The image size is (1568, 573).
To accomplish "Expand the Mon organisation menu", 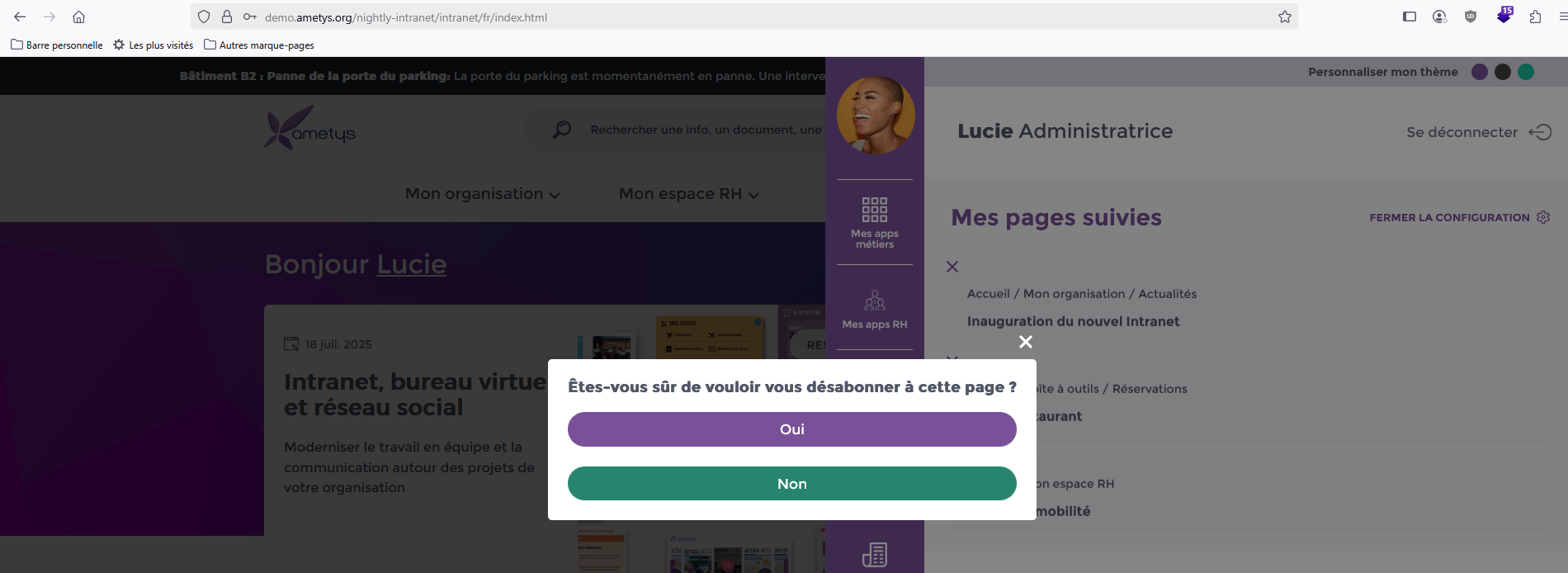I will point(482,194).
